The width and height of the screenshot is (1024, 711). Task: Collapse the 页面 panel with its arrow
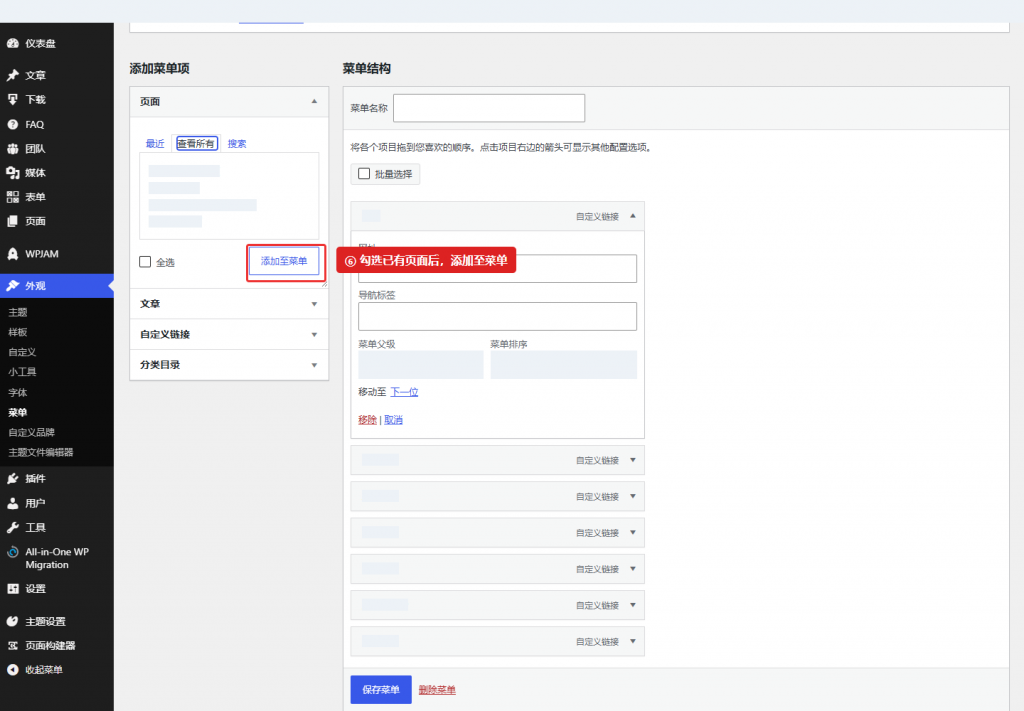pos(314,101)
